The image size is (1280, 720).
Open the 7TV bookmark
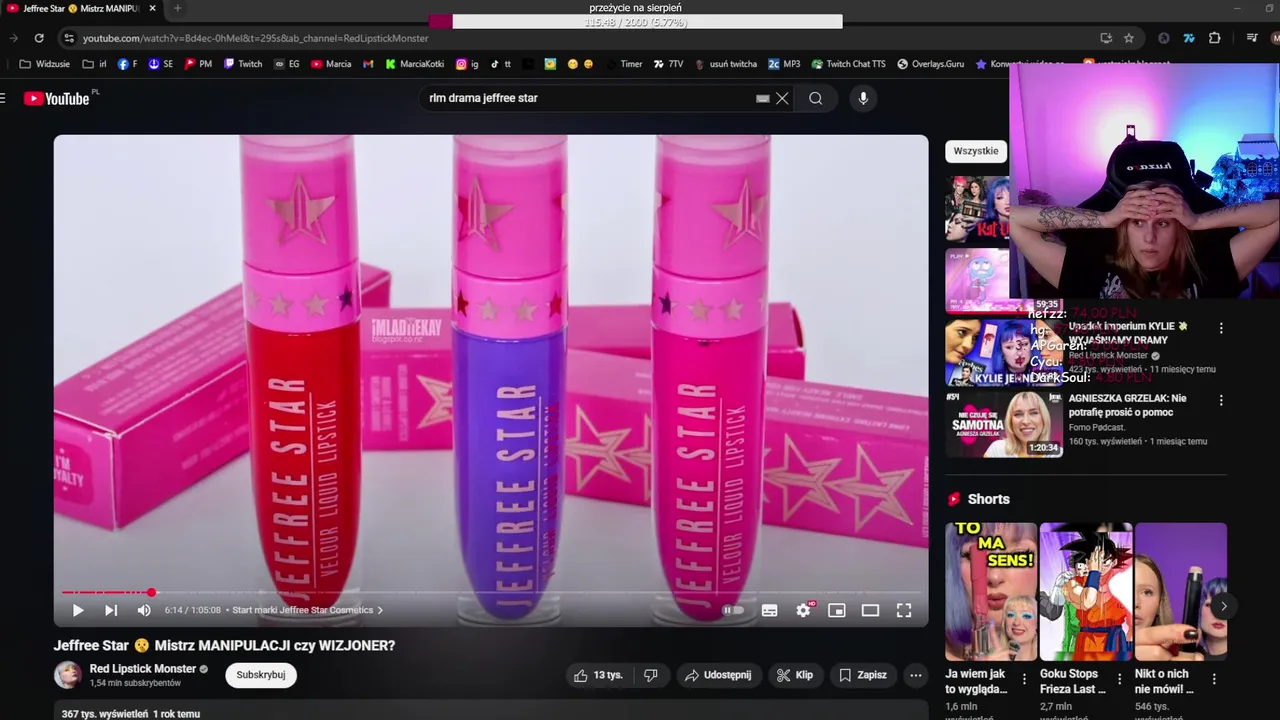click(x=669, y=64)
